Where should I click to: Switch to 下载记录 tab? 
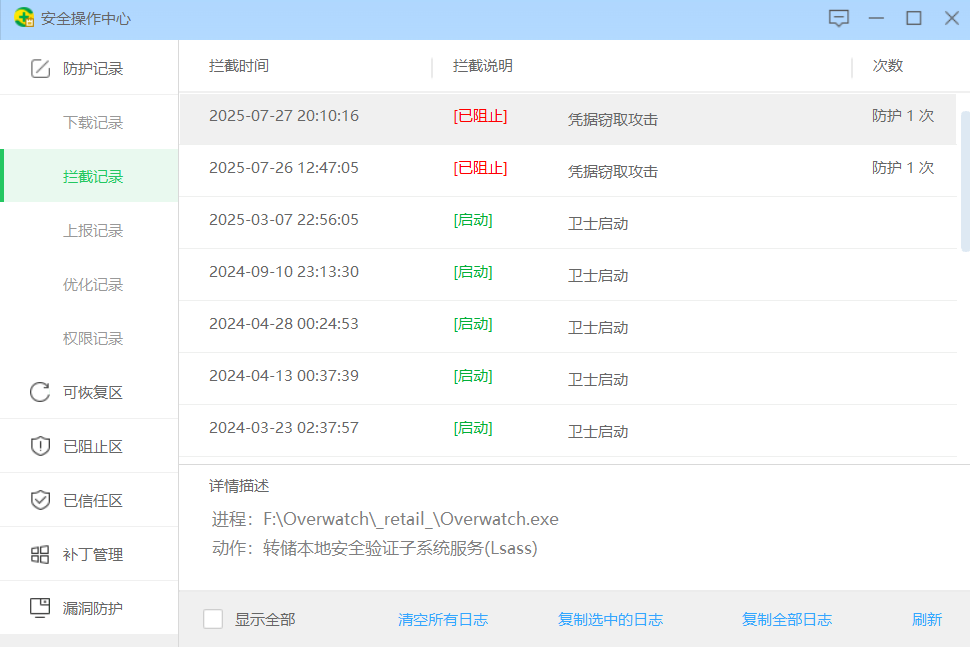93,123
